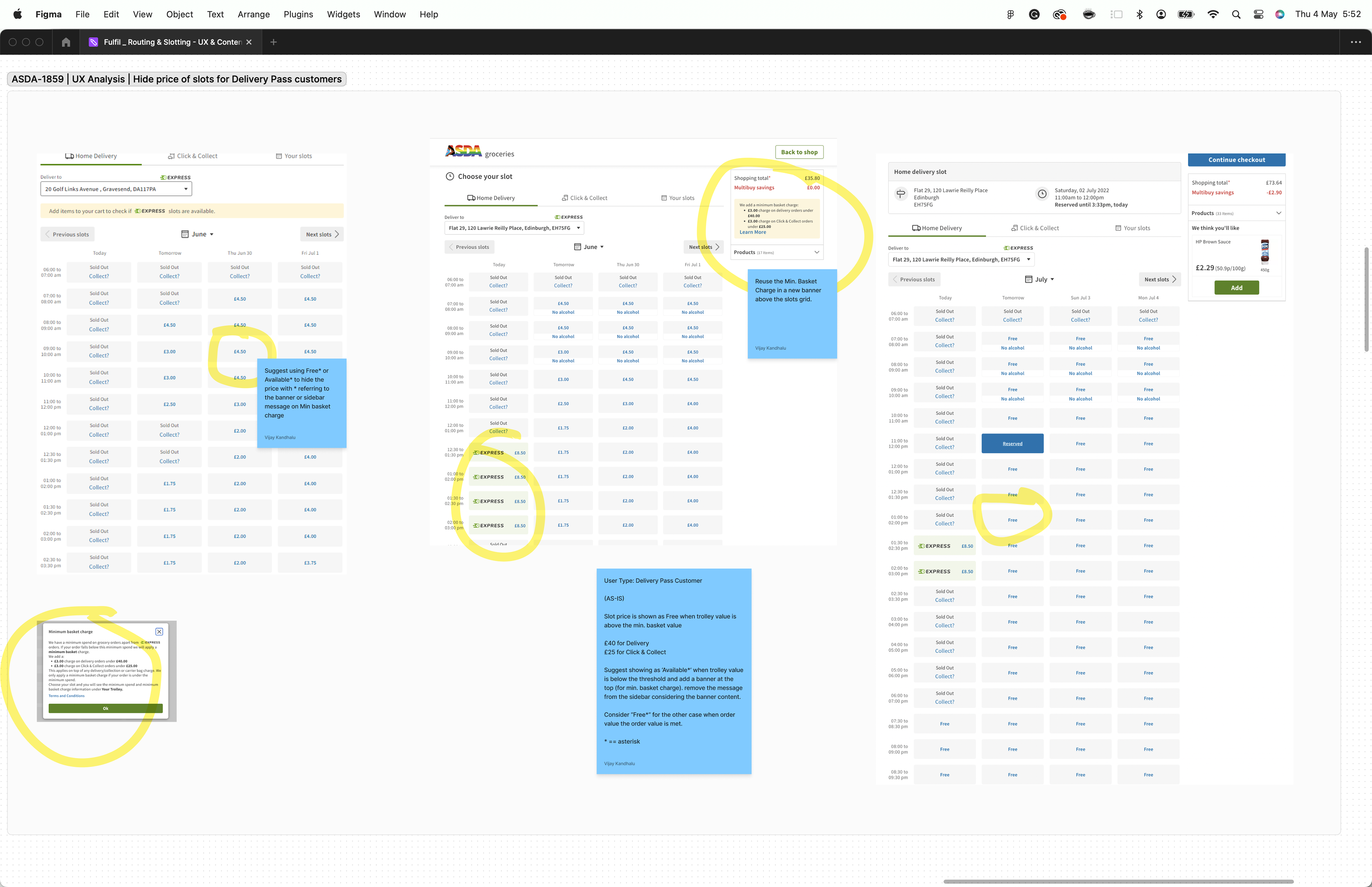Open the Plugins menu

pos(298,14)
